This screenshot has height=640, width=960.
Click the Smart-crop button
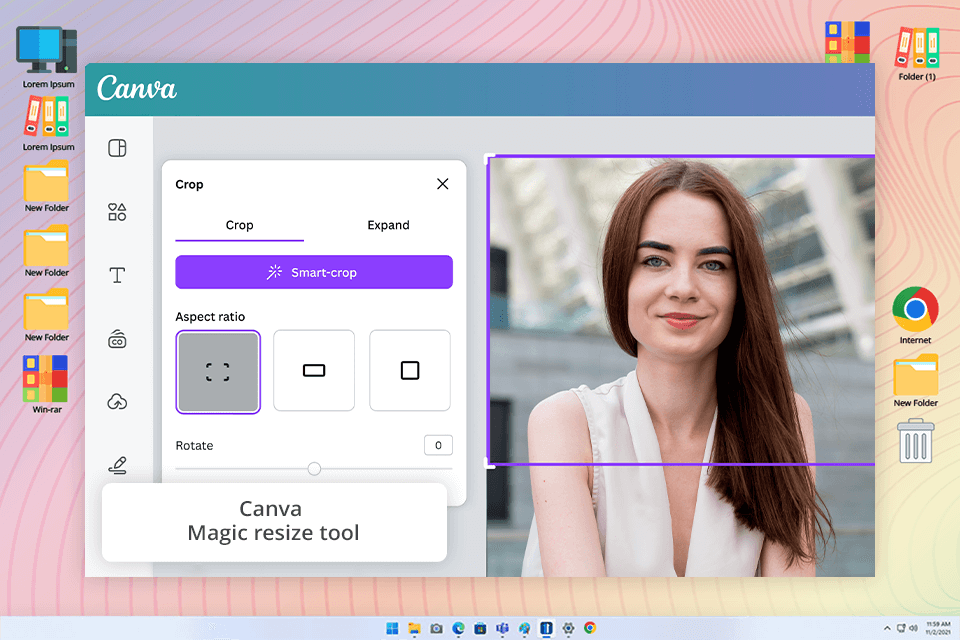click(314, 272)
